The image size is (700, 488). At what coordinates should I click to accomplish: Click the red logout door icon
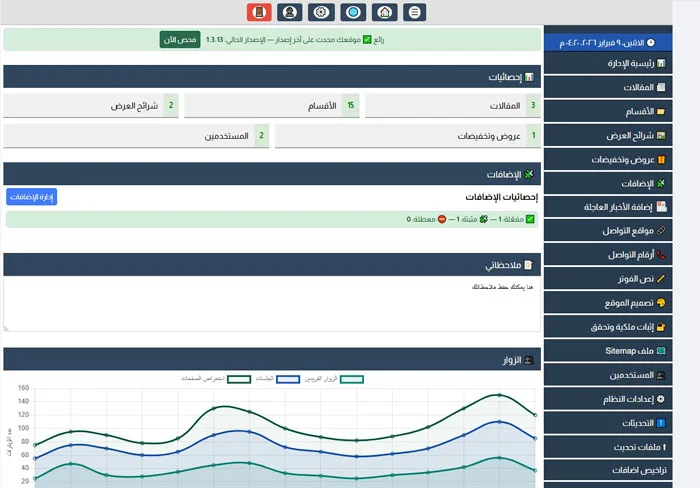point(259,13)
